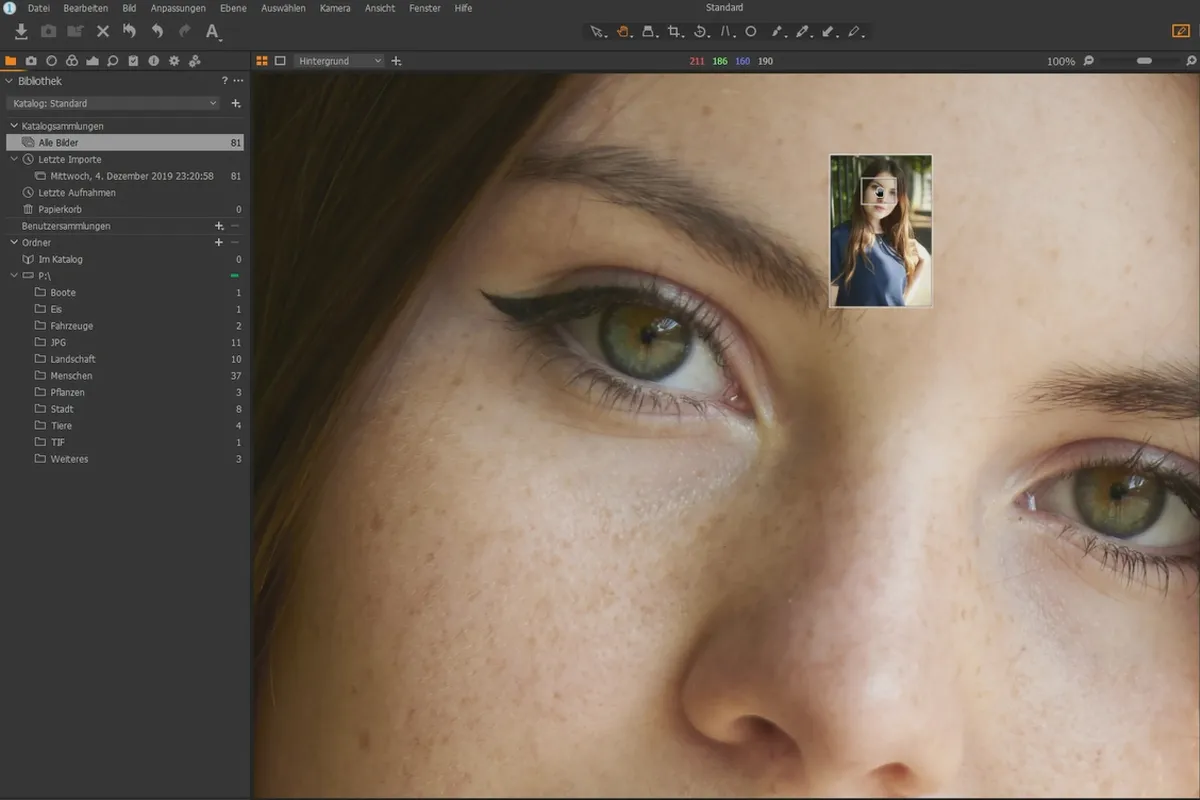1200x800 pixels.
Task: Open the Katalog: Standard dropdown
Action: click(x=114, y=103)
